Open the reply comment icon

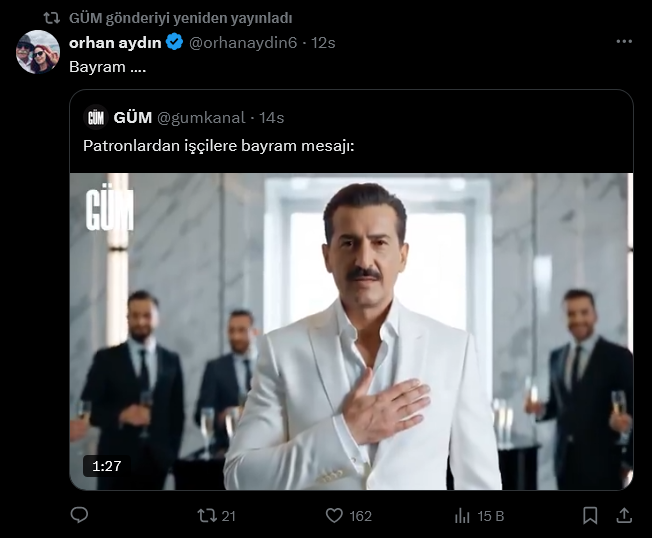[x=79, y=516]
